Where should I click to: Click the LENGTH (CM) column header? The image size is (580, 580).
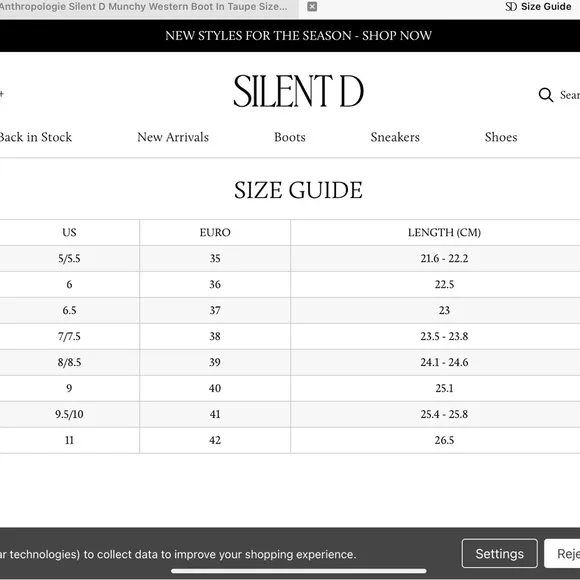tap(444, 232)
